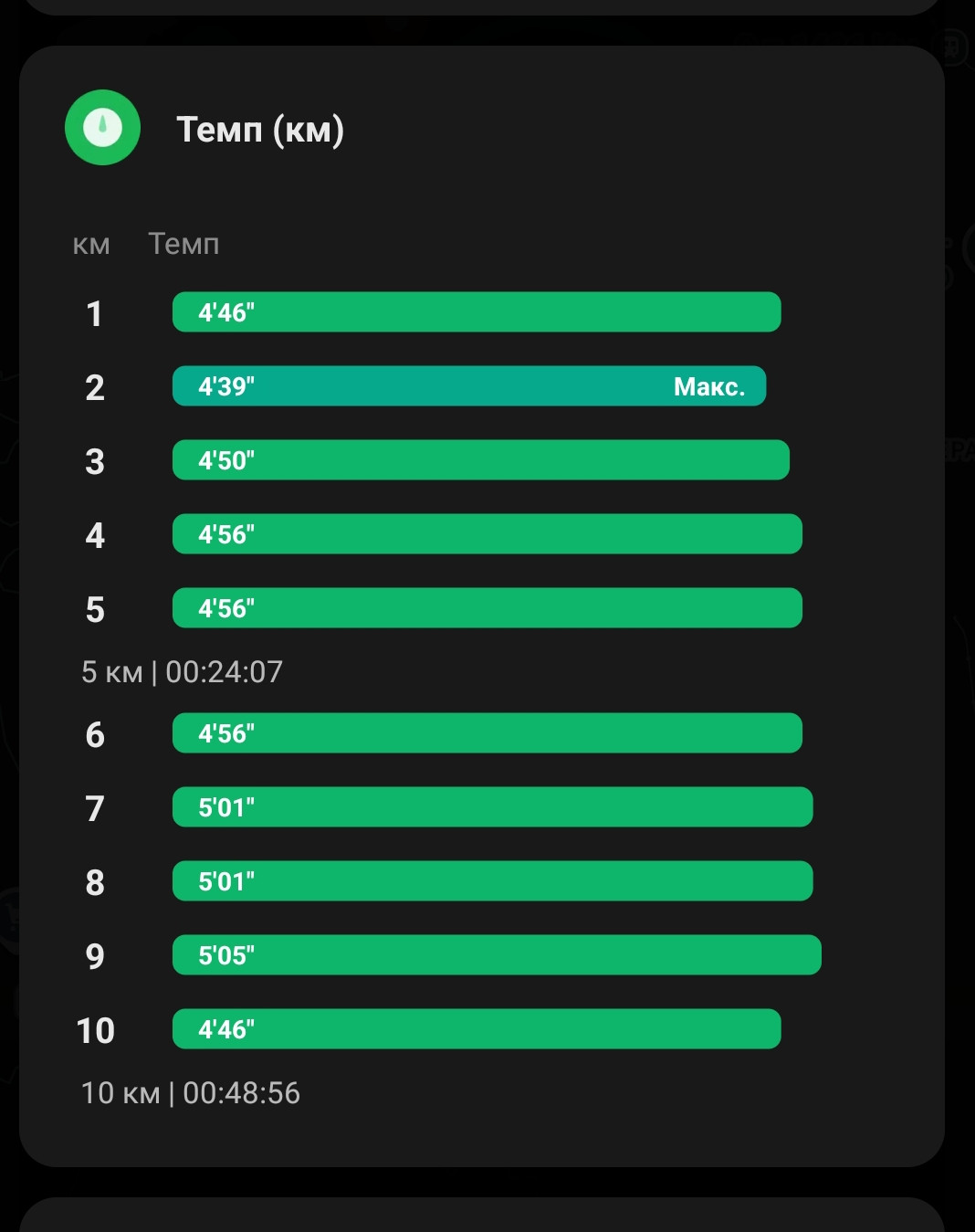Tap the км column header
Screen dimensions: 975x1232
click(x=91, y=245)
